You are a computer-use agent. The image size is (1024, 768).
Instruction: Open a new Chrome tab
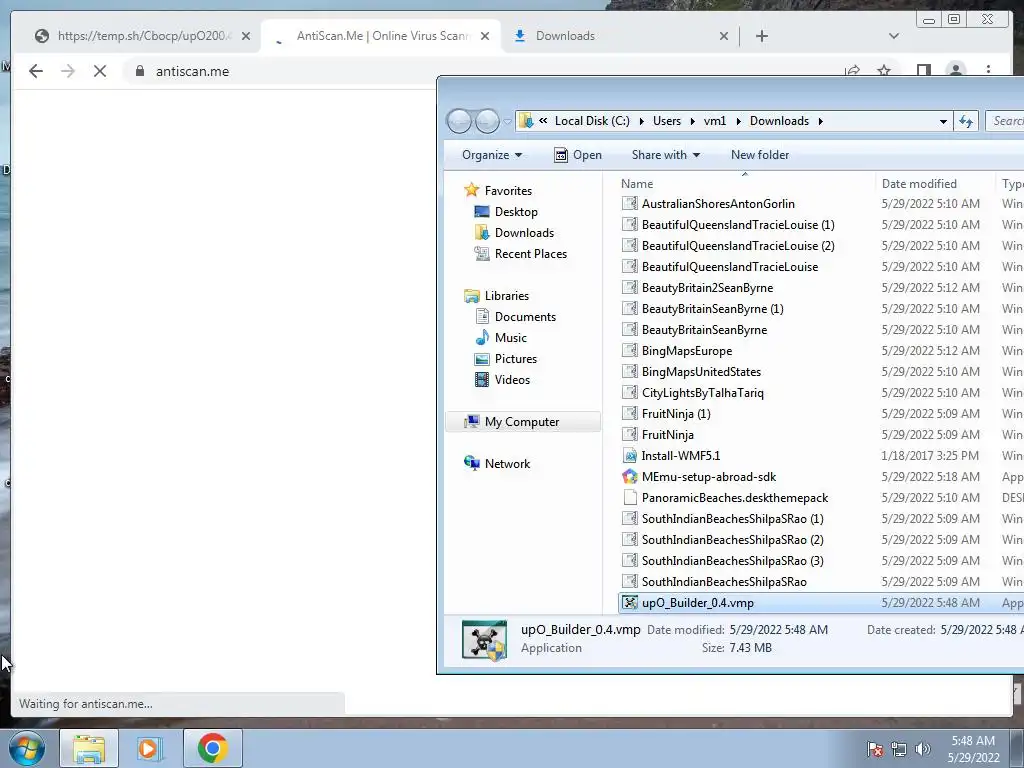761,36
